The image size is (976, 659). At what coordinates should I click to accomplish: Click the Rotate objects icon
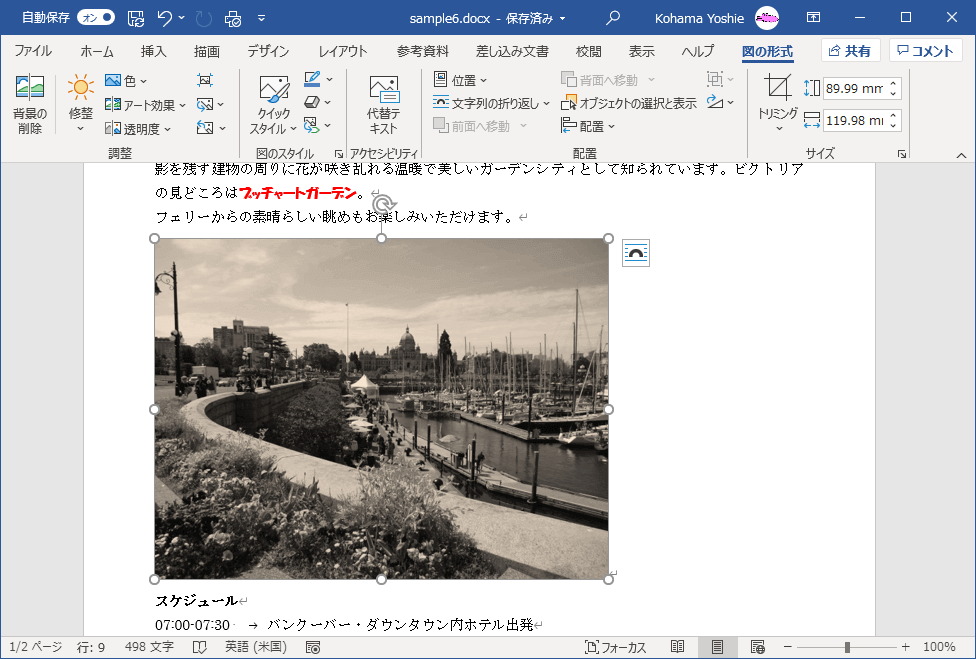tap(715, 102)
